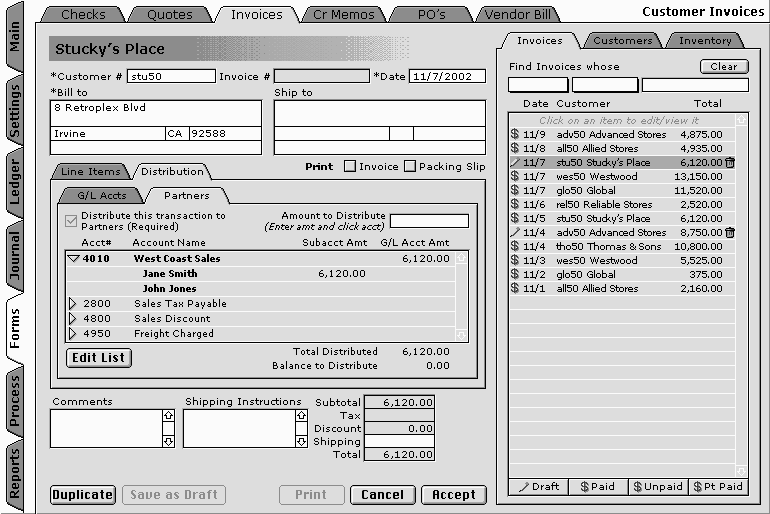Expand account 4800 Sales Discount

(73, 319)
